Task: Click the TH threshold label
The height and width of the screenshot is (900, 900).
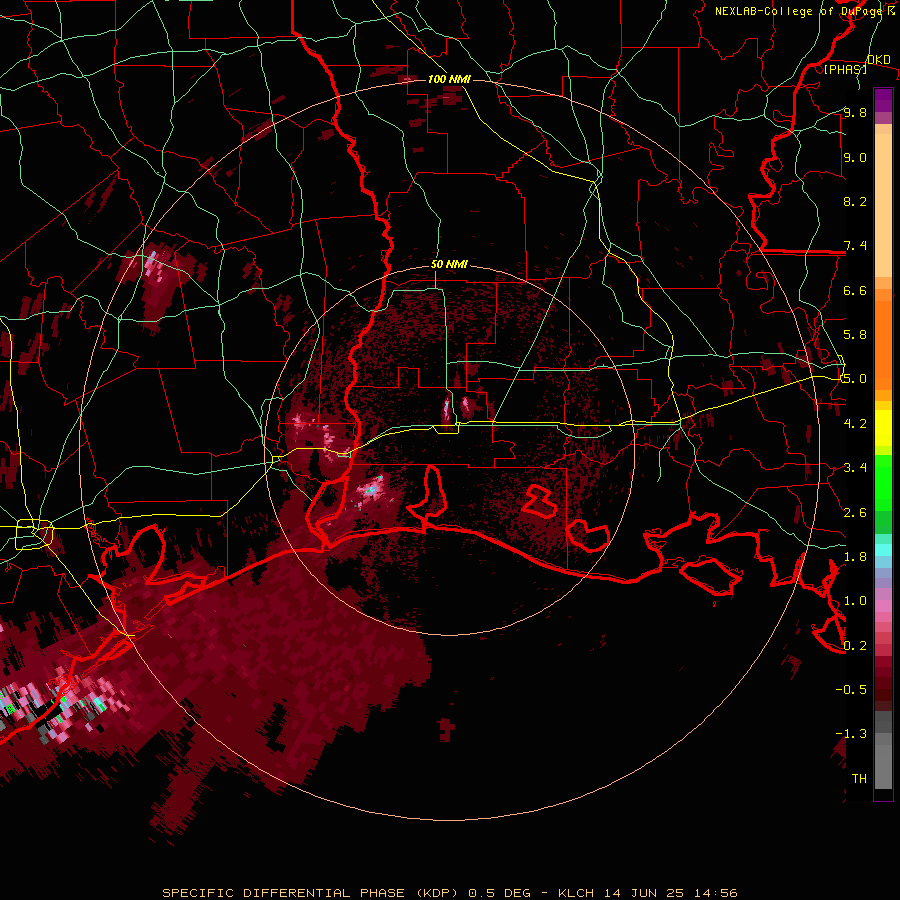Action: pos(859,779)
